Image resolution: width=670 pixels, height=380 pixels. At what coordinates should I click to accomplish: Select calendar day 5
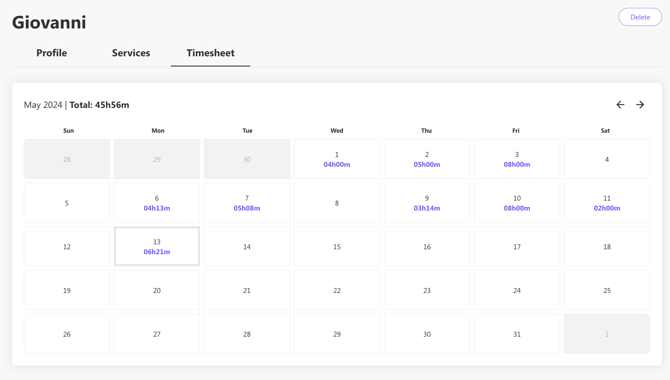pos(67,203)
